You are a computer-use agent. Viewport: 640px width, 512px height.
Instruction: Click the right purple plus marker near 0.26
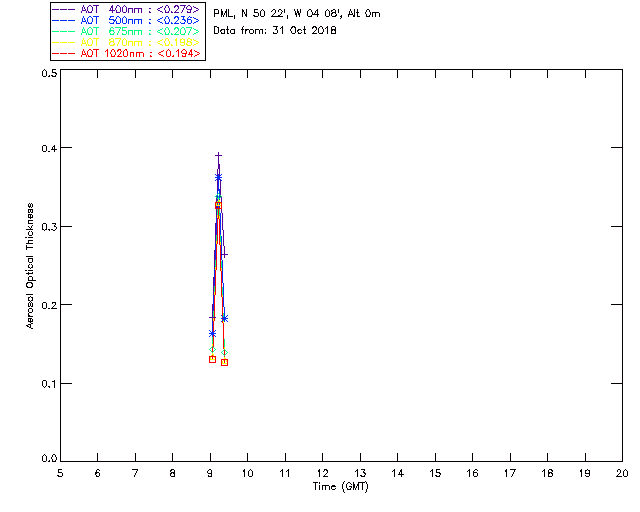coord(224,255)
